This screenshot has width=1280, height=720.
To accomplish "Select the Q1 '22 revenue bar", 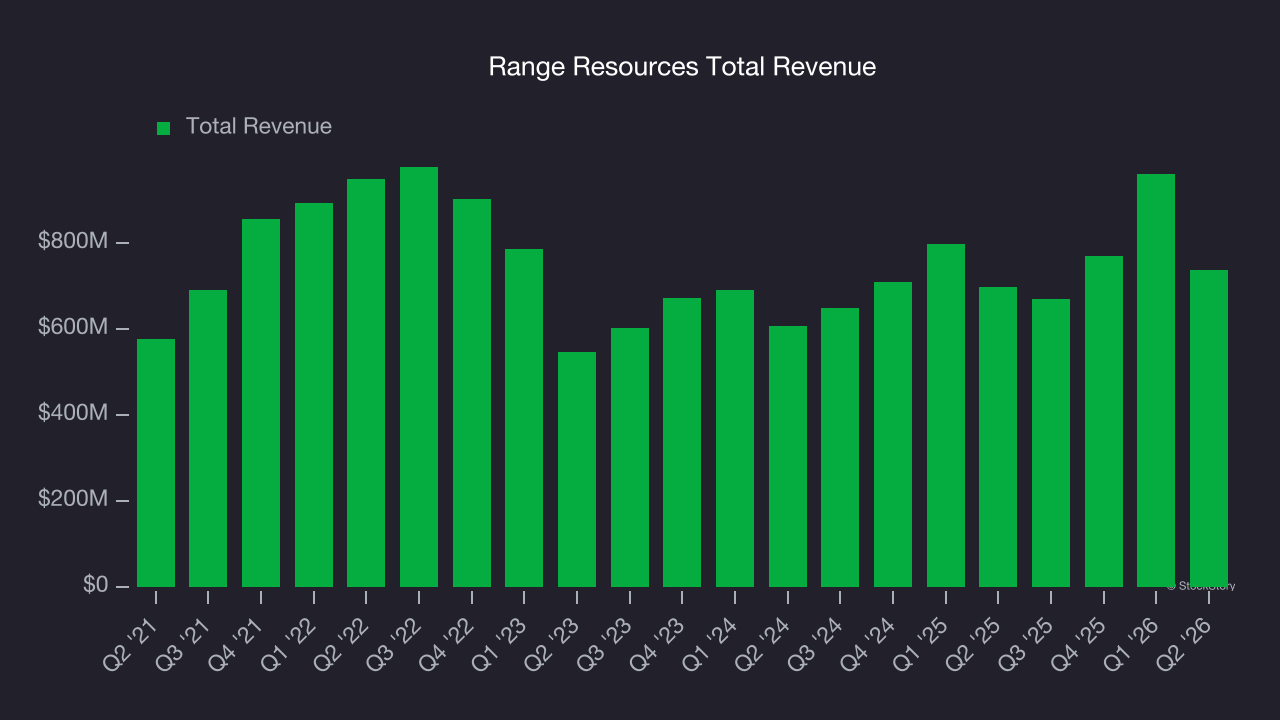I will (314, 395).
